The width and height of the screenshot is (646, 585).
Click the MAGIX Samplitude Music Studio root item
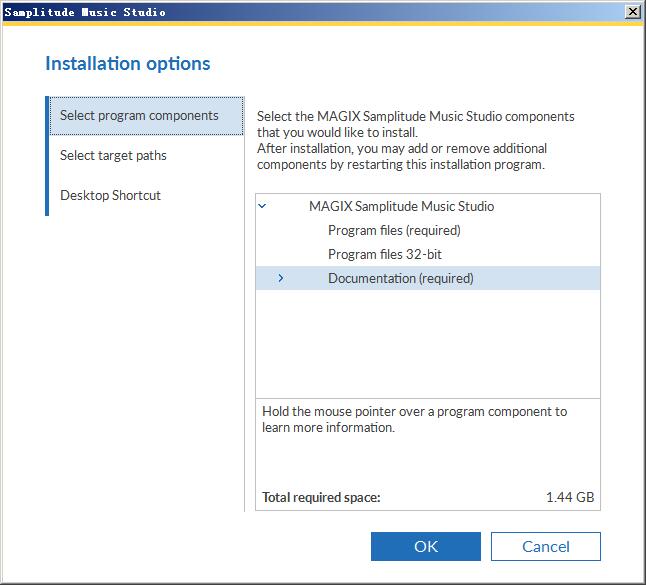coord(401,206)
